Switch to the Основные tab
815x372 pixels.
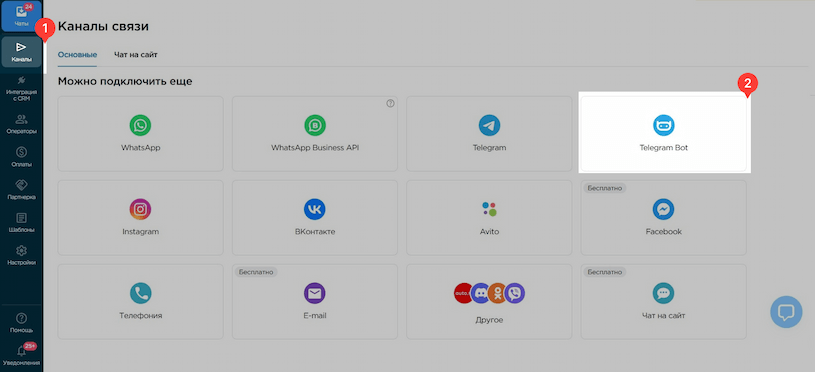pyautogui.click(x=77, y=55)
